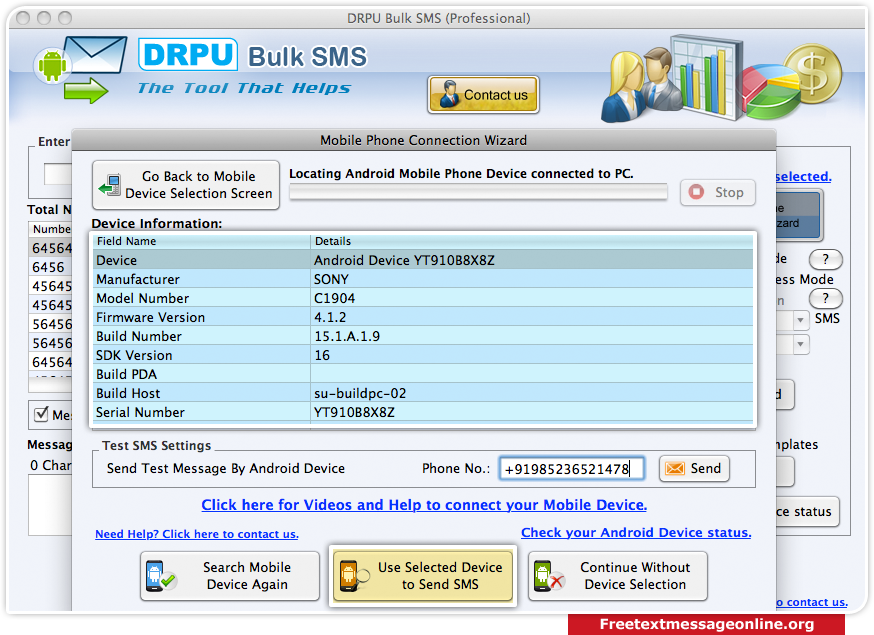Click Search Mobile Device Again
This screenshot has height=635, width=874.
(x=230, y=576)
